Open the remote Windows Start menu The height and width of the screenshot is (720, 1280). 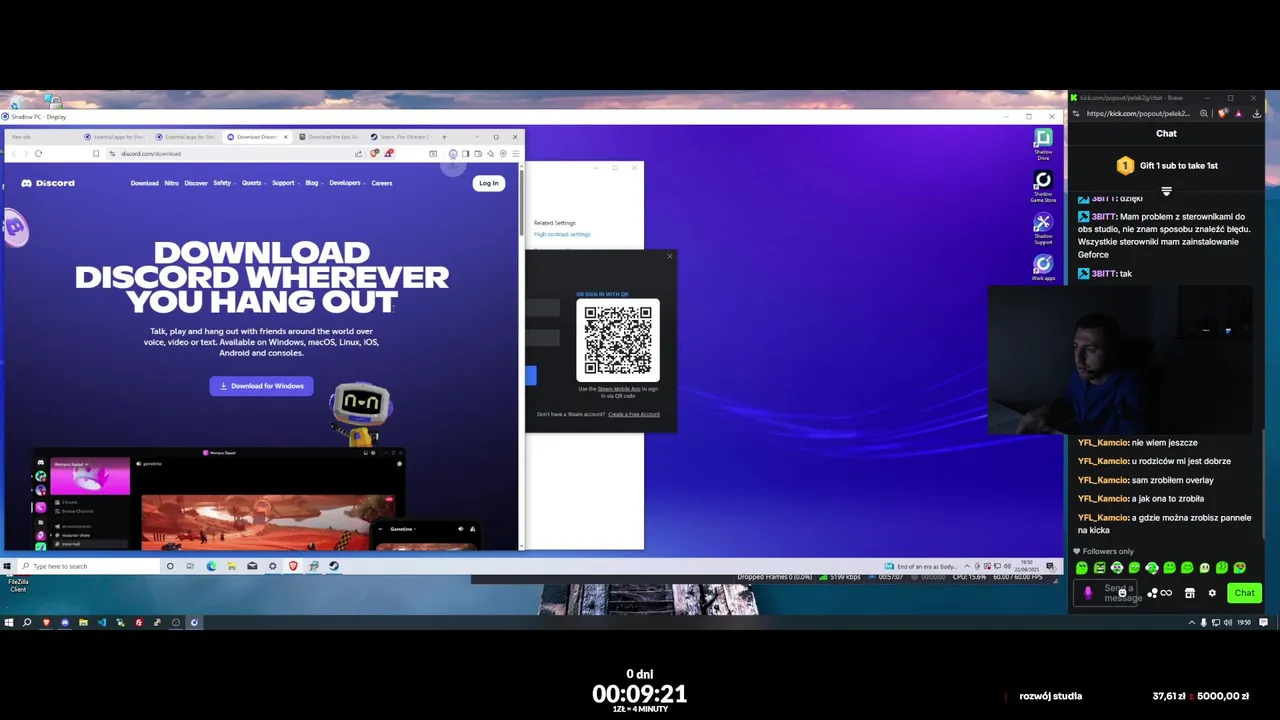tap(7, 566)
